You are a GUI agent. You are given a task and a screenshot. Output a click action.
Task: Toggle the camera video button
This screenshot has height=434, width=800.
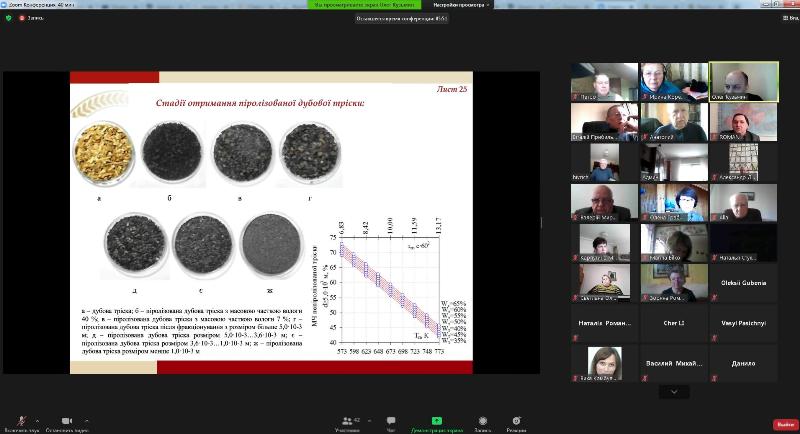[x=67, y=420]
